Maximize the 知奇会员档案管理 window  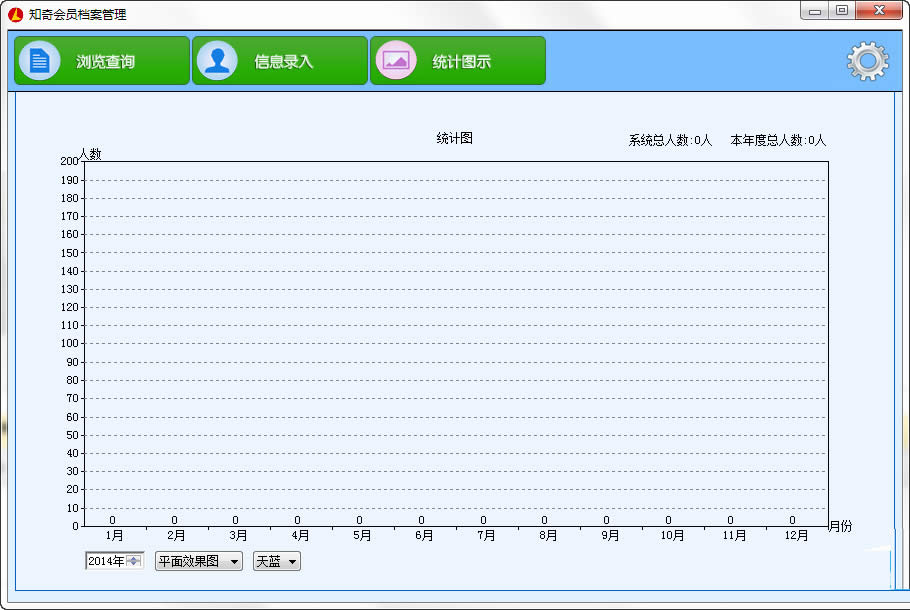(x=842, y=10)
